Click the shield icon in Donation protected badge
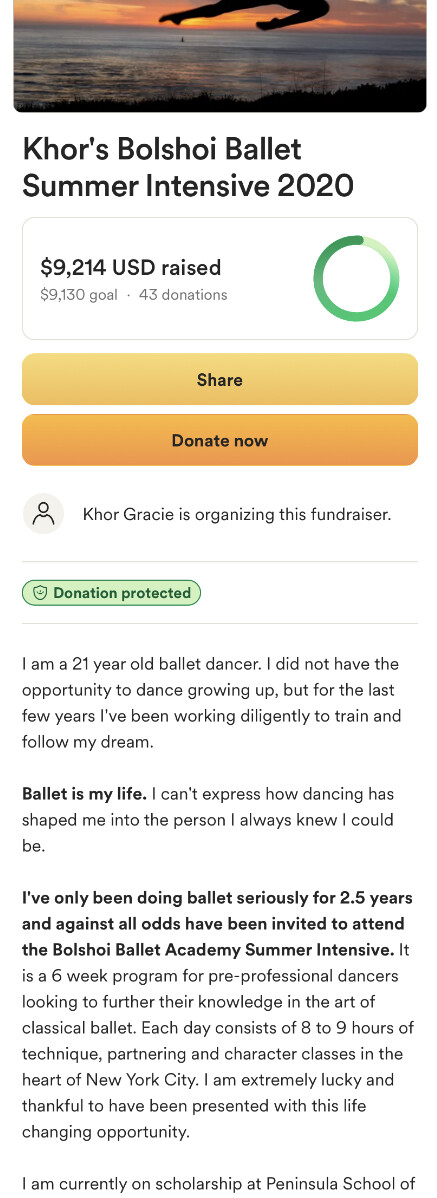Image resolution: width=437 pixels, height=1198 pixels. [x=40, y=593]
